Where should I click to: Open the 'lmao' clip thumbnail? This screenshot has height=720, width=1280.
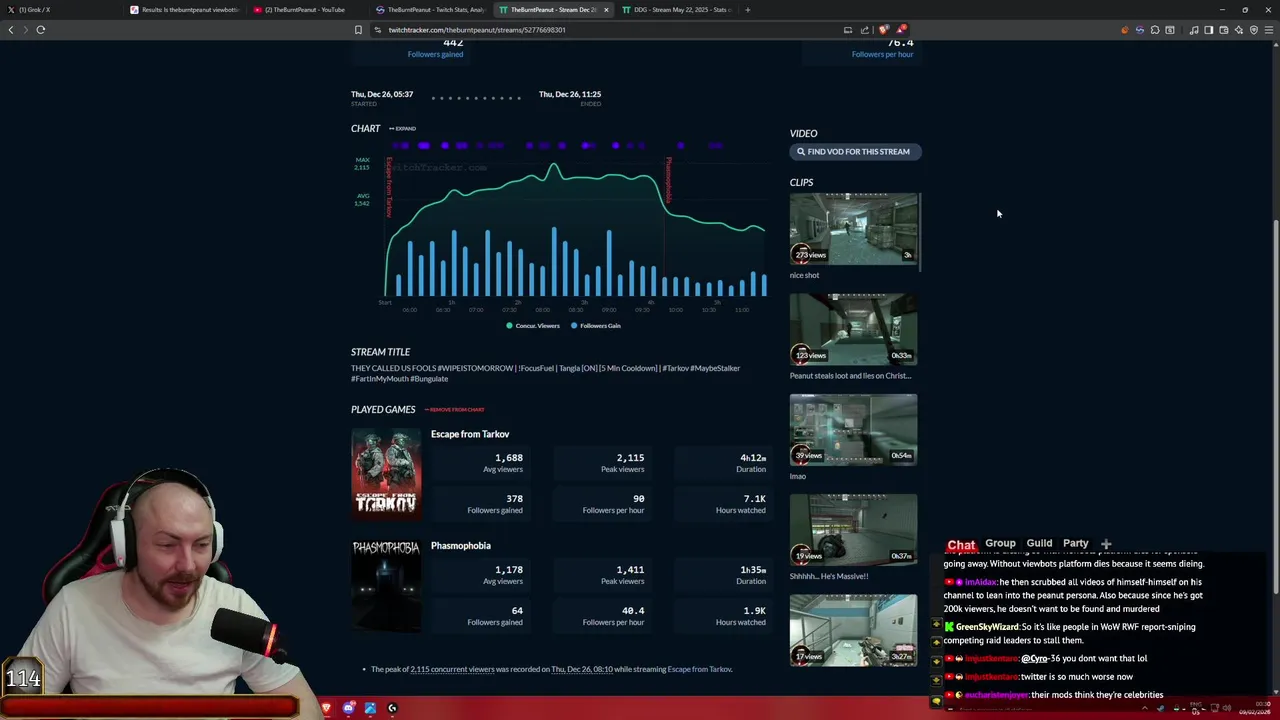(x=853, y=431)
